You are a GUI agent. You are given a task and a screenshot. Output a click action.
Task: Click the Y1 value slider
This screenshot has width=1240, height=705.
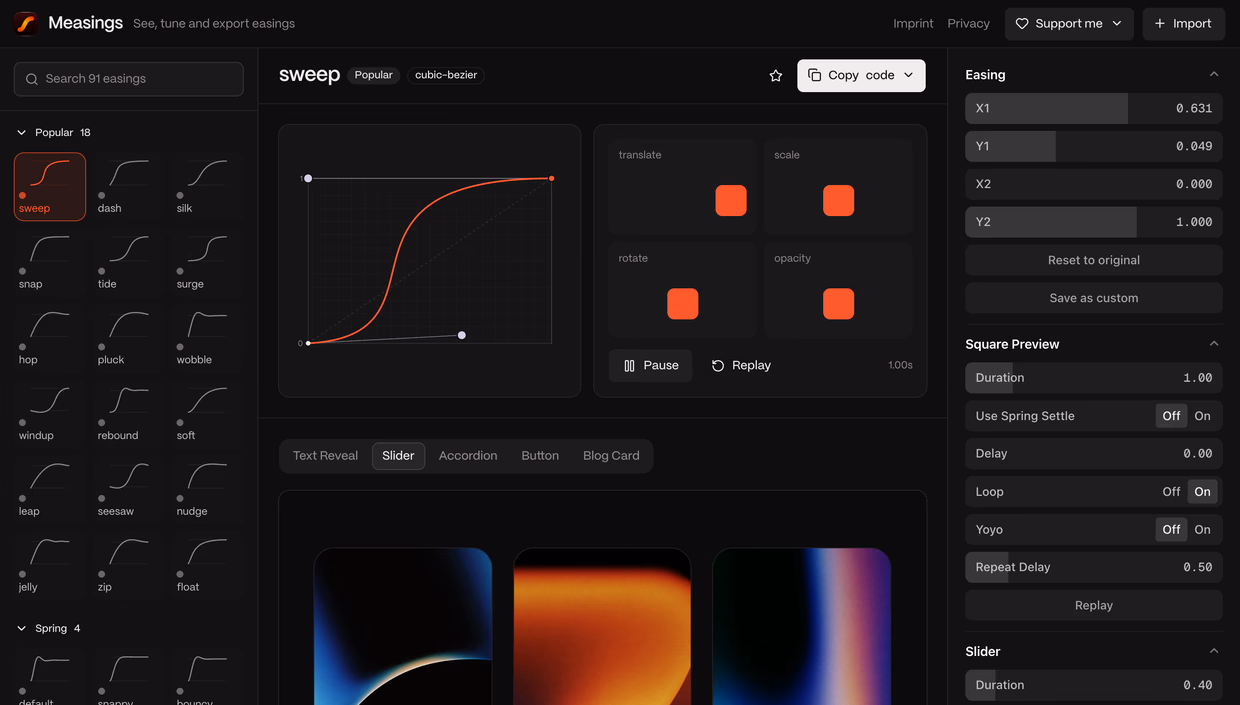[1093, 146]
